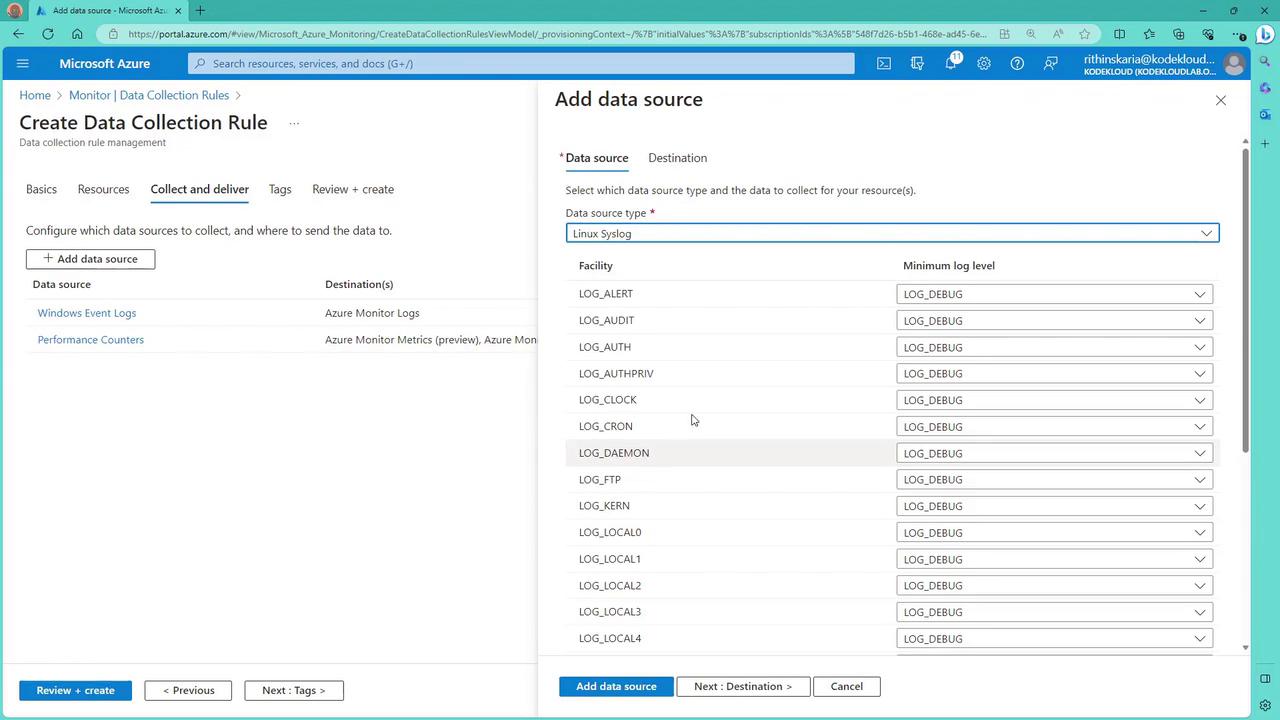Switch to the Destination tab

677,158
